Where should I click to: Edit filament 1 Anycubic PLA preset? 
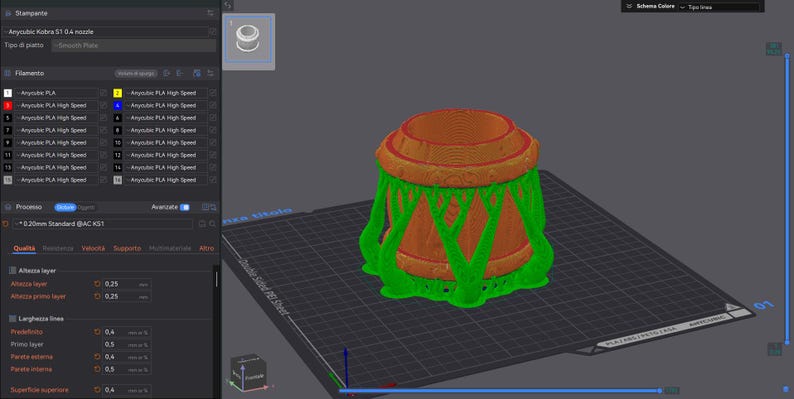(103, 93)
